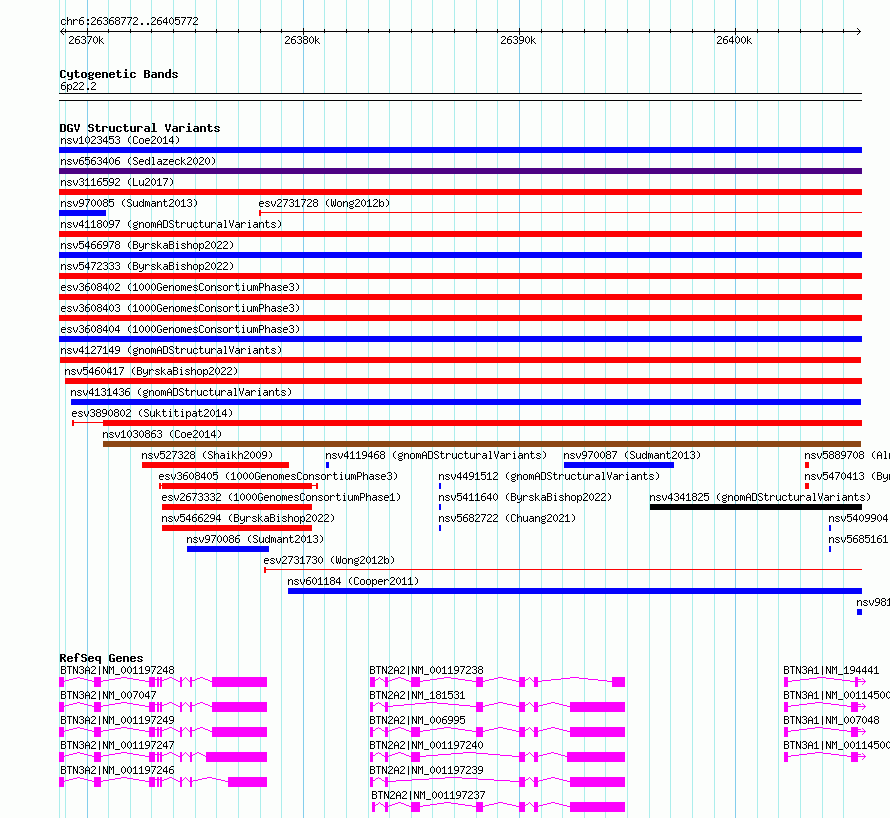
Task: Click the 26380k ruler position marker
Action: (302, 40)
